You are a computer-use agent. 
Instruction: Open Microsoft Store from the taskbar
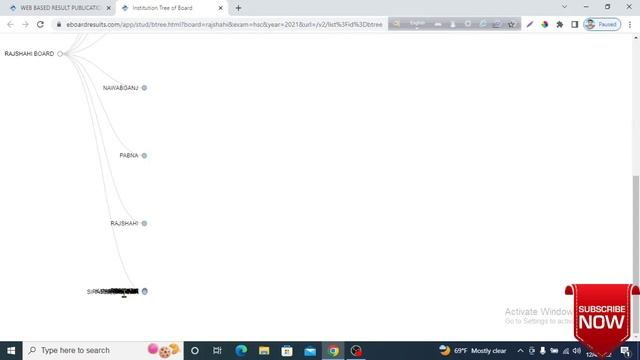click(x=287, y=351)
